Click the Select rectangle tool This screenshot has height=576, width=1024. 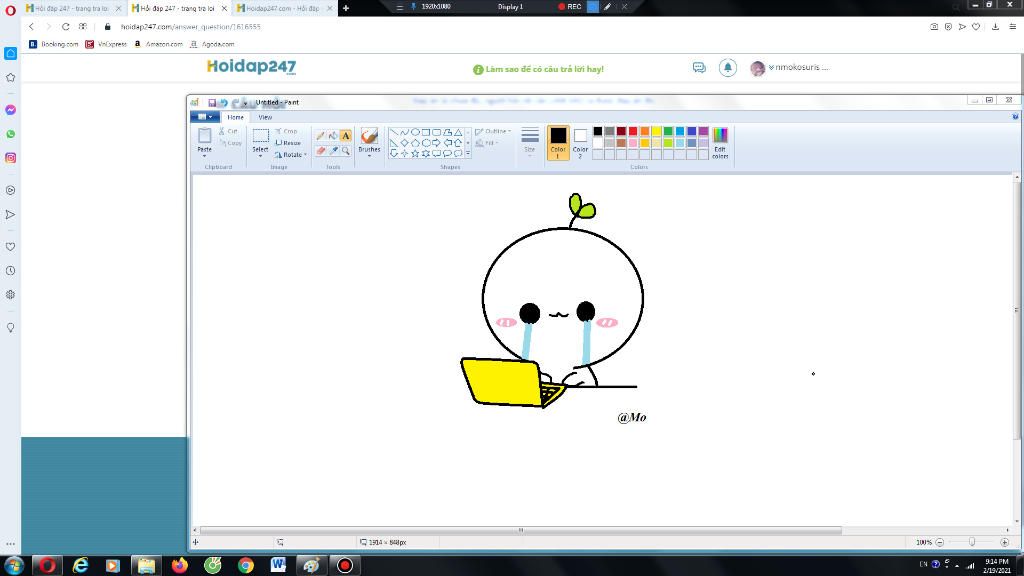click(261, 136)
